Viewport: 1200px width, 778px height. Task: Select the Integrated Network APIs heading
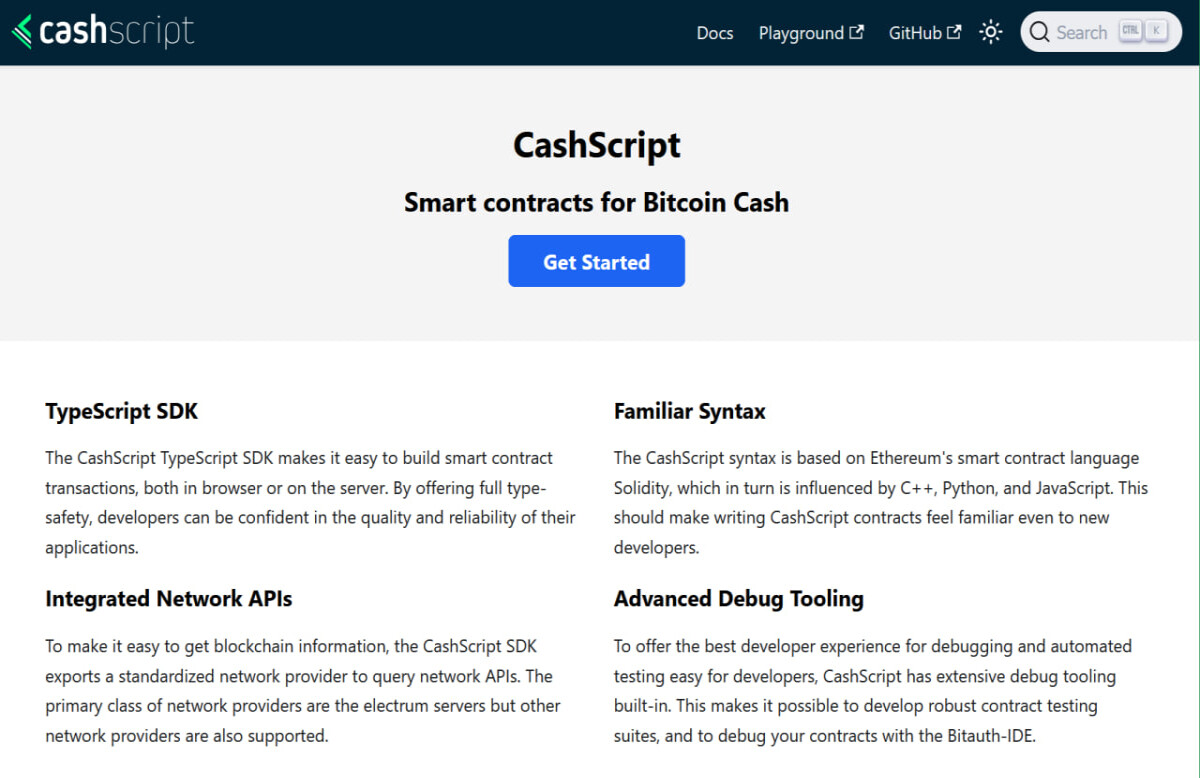pyautogui.click(x=168, y=599)
